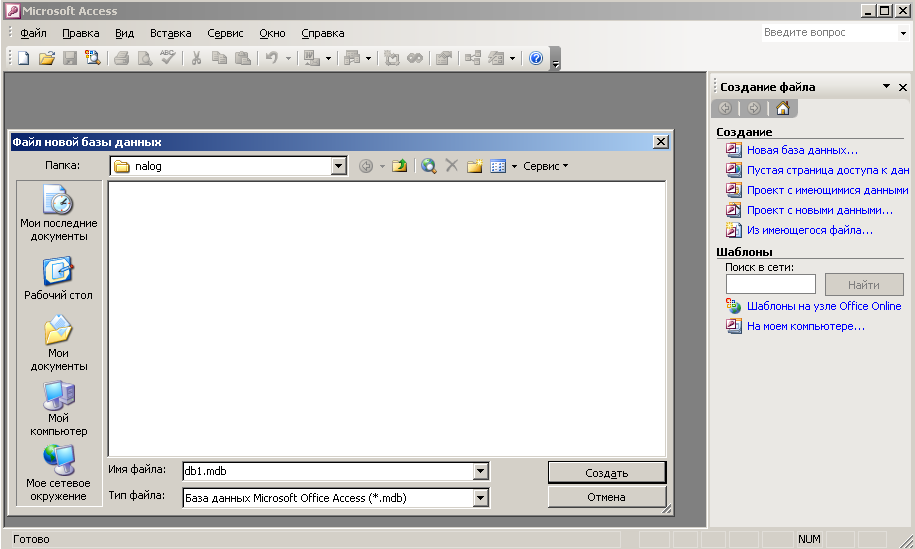915x549 pixels.
Task: Click the Spelling check ABC icon
Action: 168,58
